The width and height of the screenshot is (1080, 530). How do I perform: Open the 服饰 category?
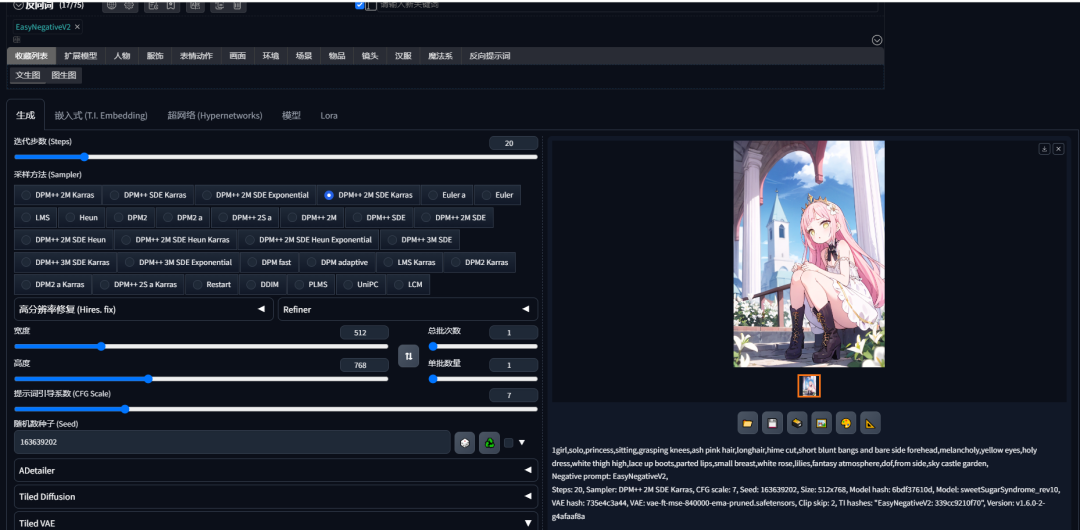pos(155,56)
